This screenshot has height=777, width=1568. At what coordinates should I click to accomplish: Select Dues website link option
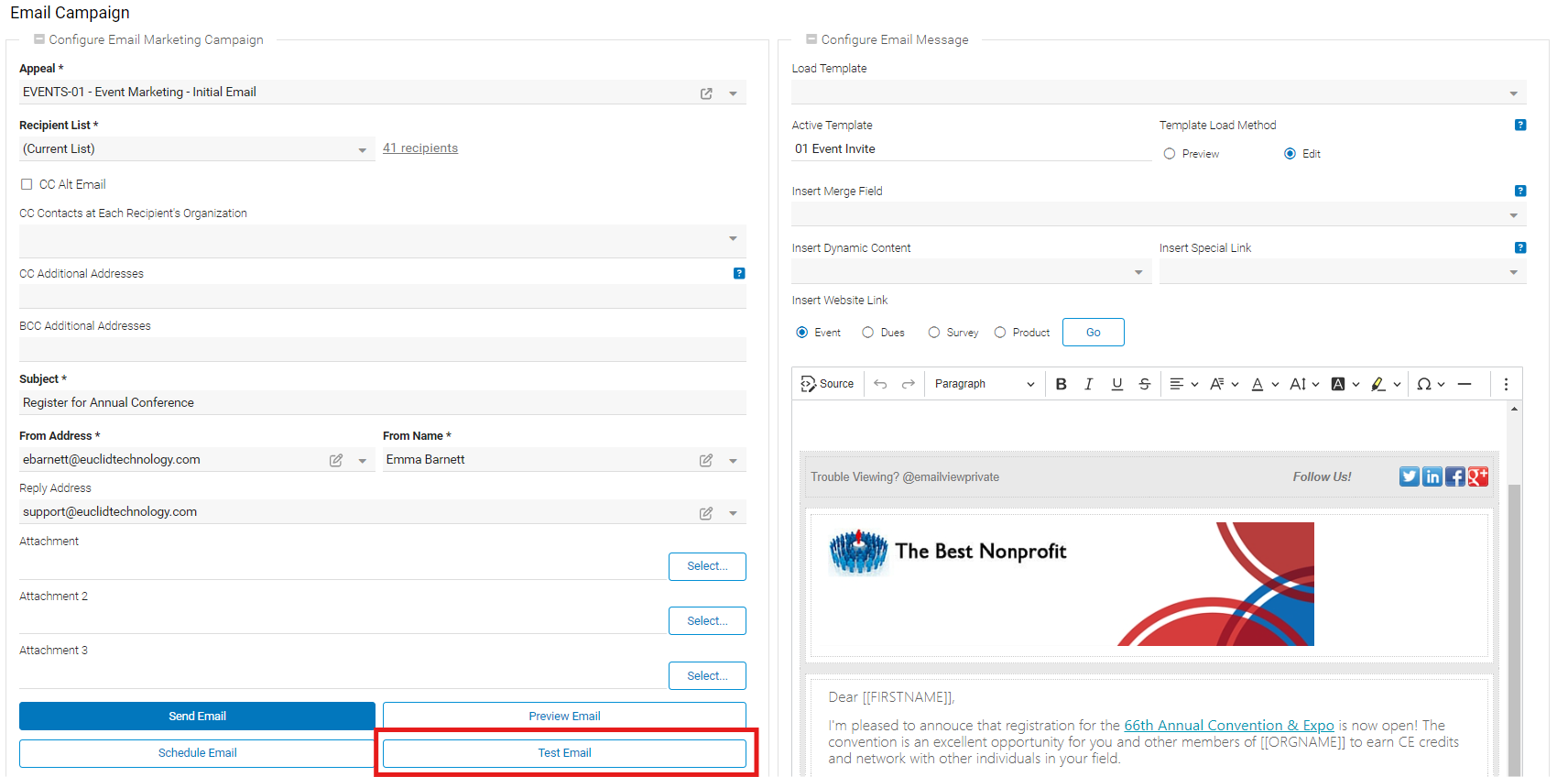(x=868, y=333)
